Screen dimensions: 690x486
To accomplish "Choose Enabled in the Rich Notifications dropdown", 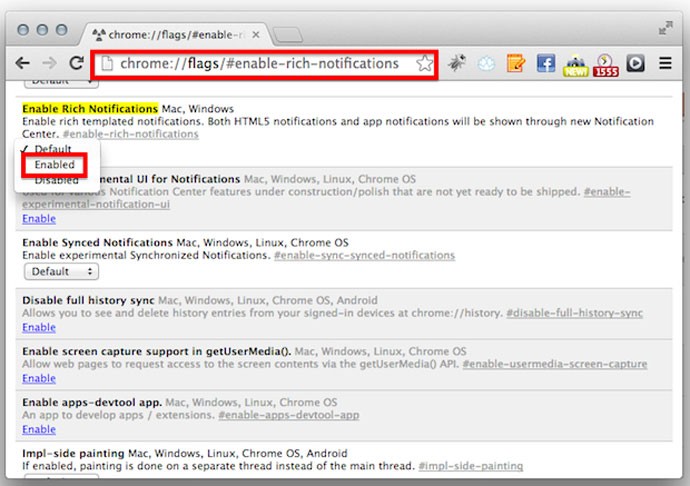I will tap(54, 164).
